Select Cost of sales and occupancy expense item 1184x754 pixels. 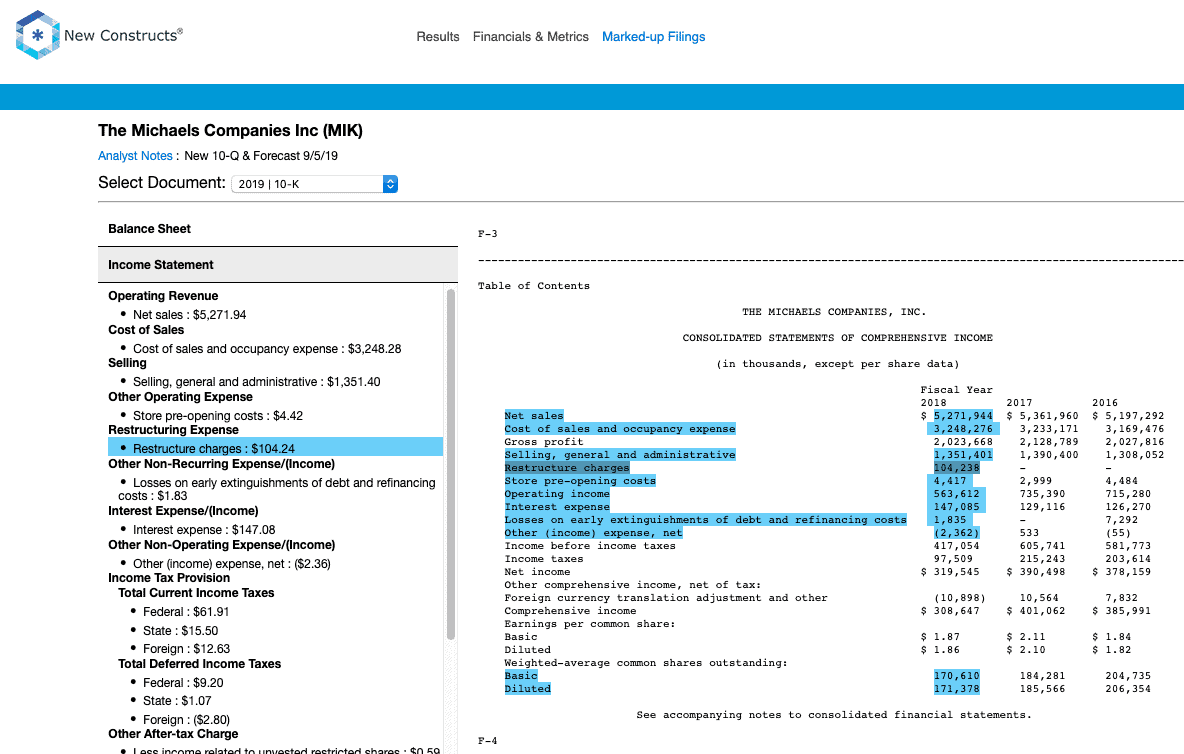267,349
